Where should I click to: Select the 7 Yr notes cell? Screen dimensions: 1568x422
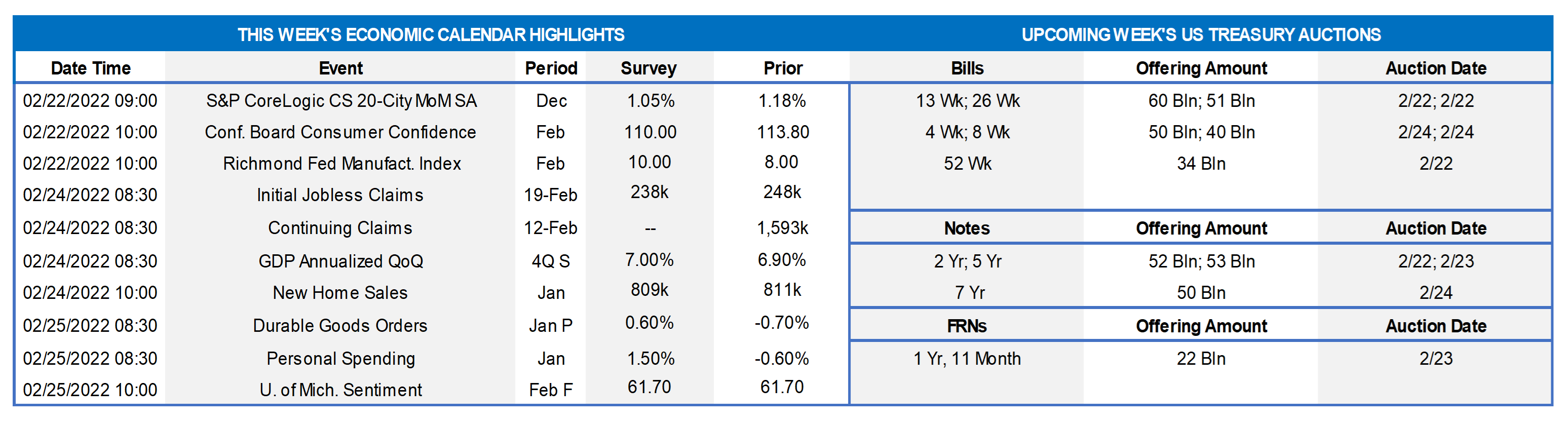click(969, 293)
